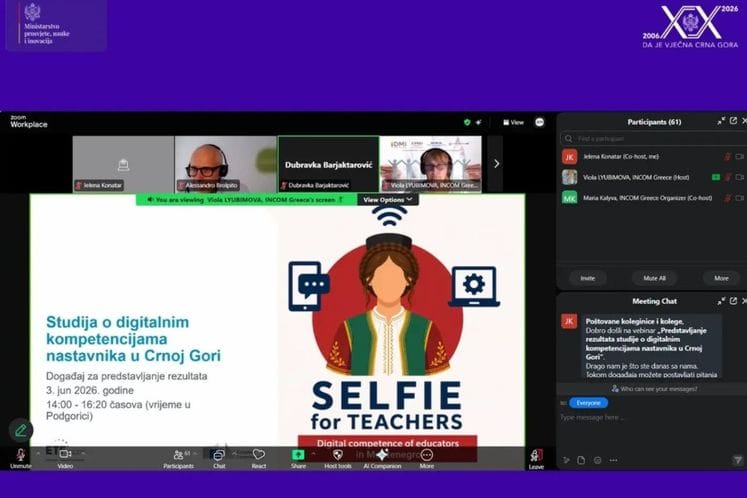The image size is (747, 498).
Task: Toggle Jelena Konatar's camera icon
Action: coord(739,157)
